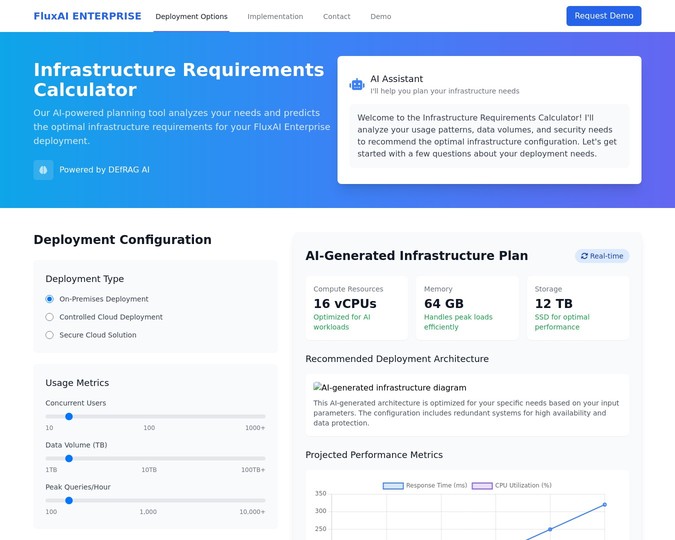The height and width of the screenshot is (540, 675).
Task: Click the 'Infrastructure Requirements Calculator' title
Action: 179,80
